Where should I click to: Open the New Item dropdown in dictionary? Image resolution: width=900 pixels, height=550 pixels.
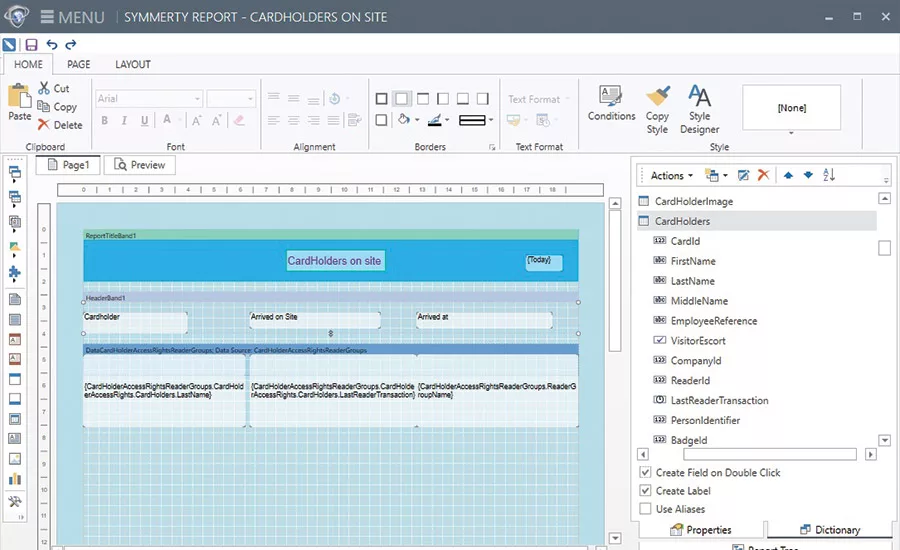click(x=716, y=175)
